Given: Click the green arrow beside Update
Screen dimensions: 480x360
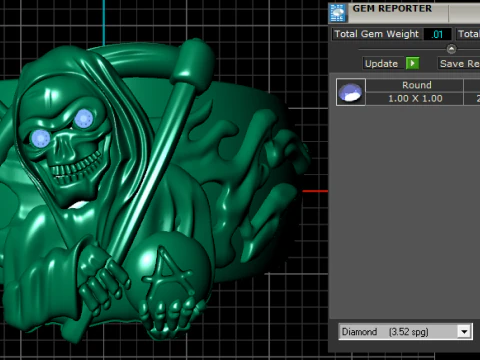Looking at the screenshot, I should click(x=412, y=63).
